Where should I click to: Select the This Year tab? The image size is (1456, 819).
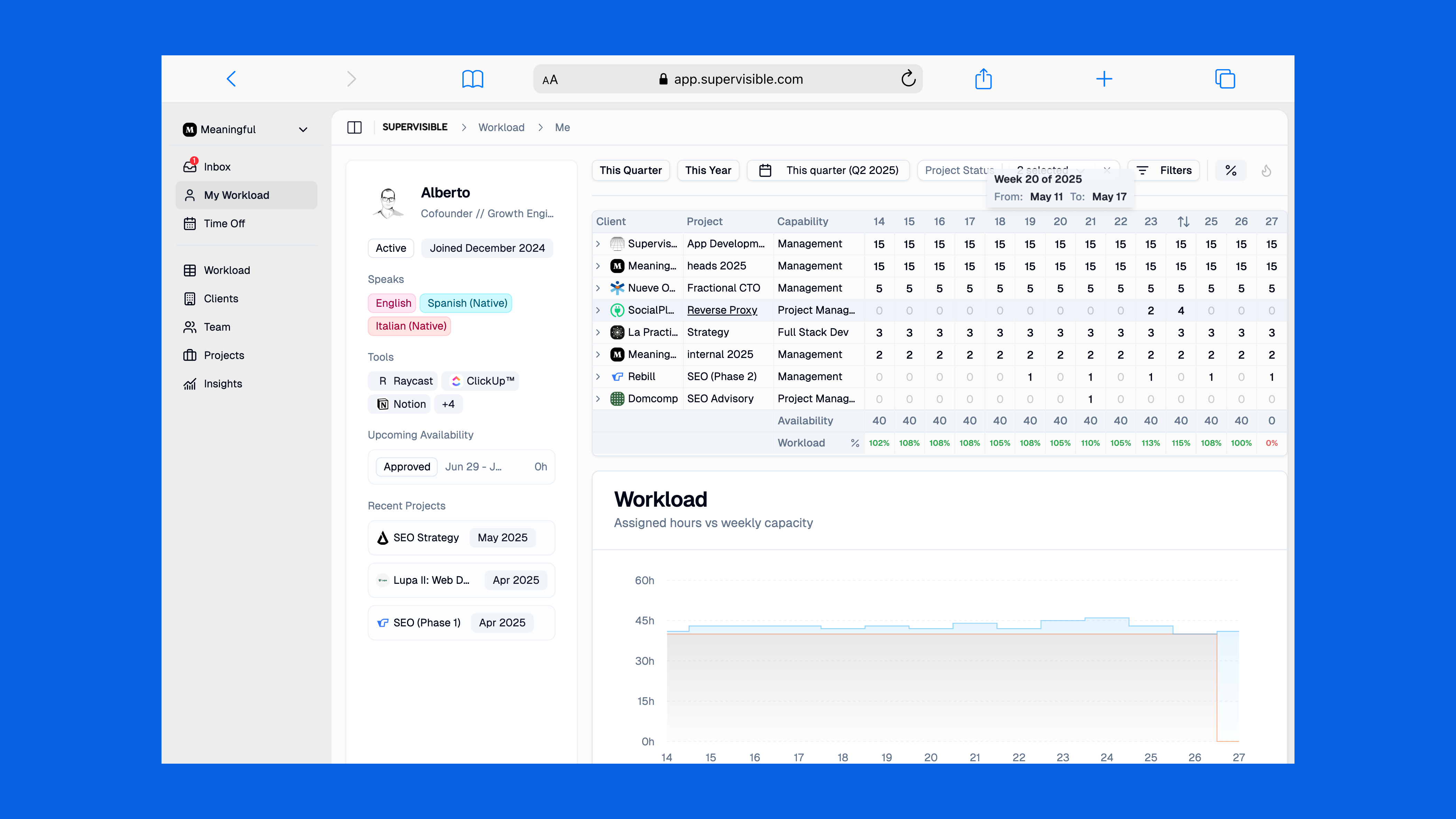click(x=708, y=170)
